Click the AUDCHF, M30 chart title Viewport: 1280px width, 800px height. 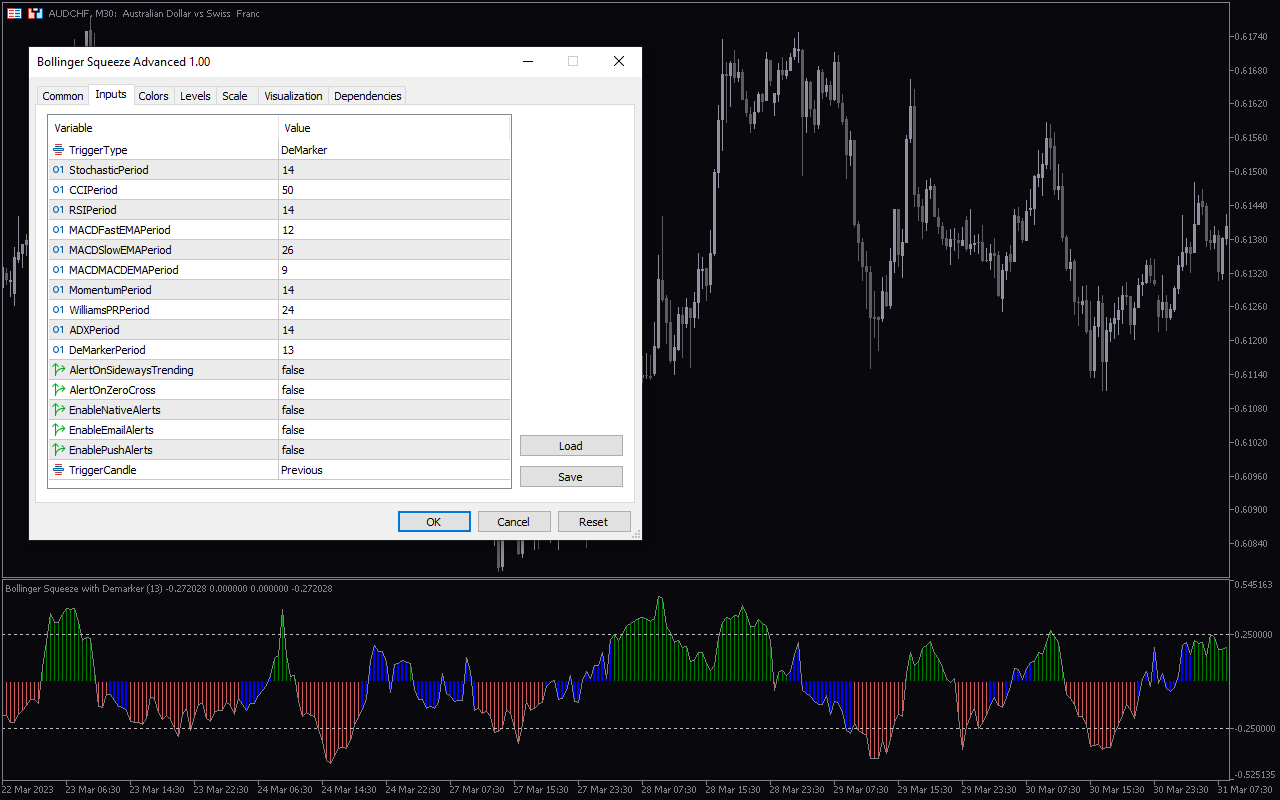(x=153, y=13)
